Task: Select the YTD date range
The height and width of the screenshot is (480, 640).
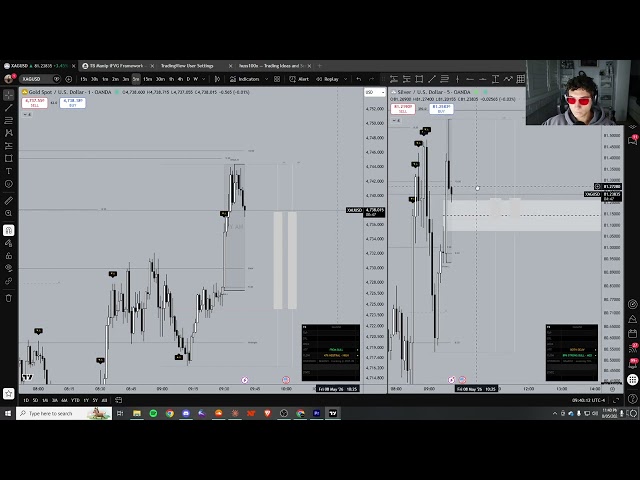Action: coord(75,400)
